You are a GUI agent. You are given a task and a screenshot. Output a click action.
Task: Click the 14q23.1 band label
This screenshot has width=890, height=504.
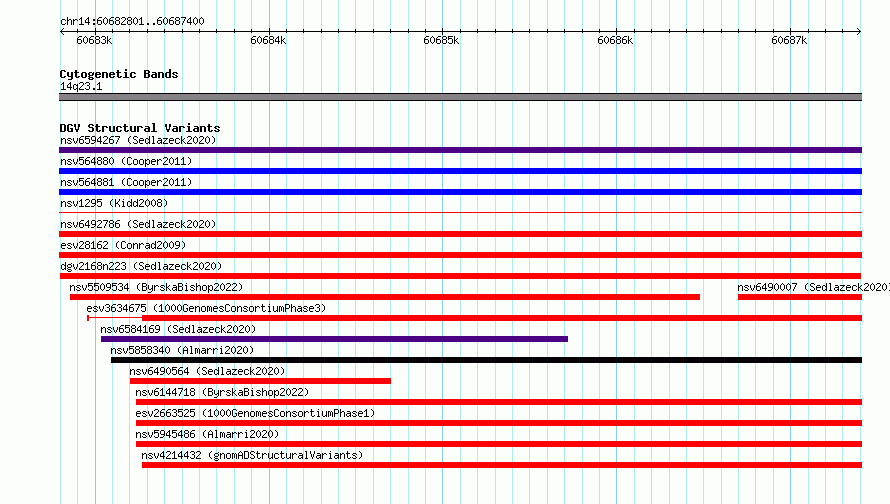pyautogui.click(x=81, y=86)
